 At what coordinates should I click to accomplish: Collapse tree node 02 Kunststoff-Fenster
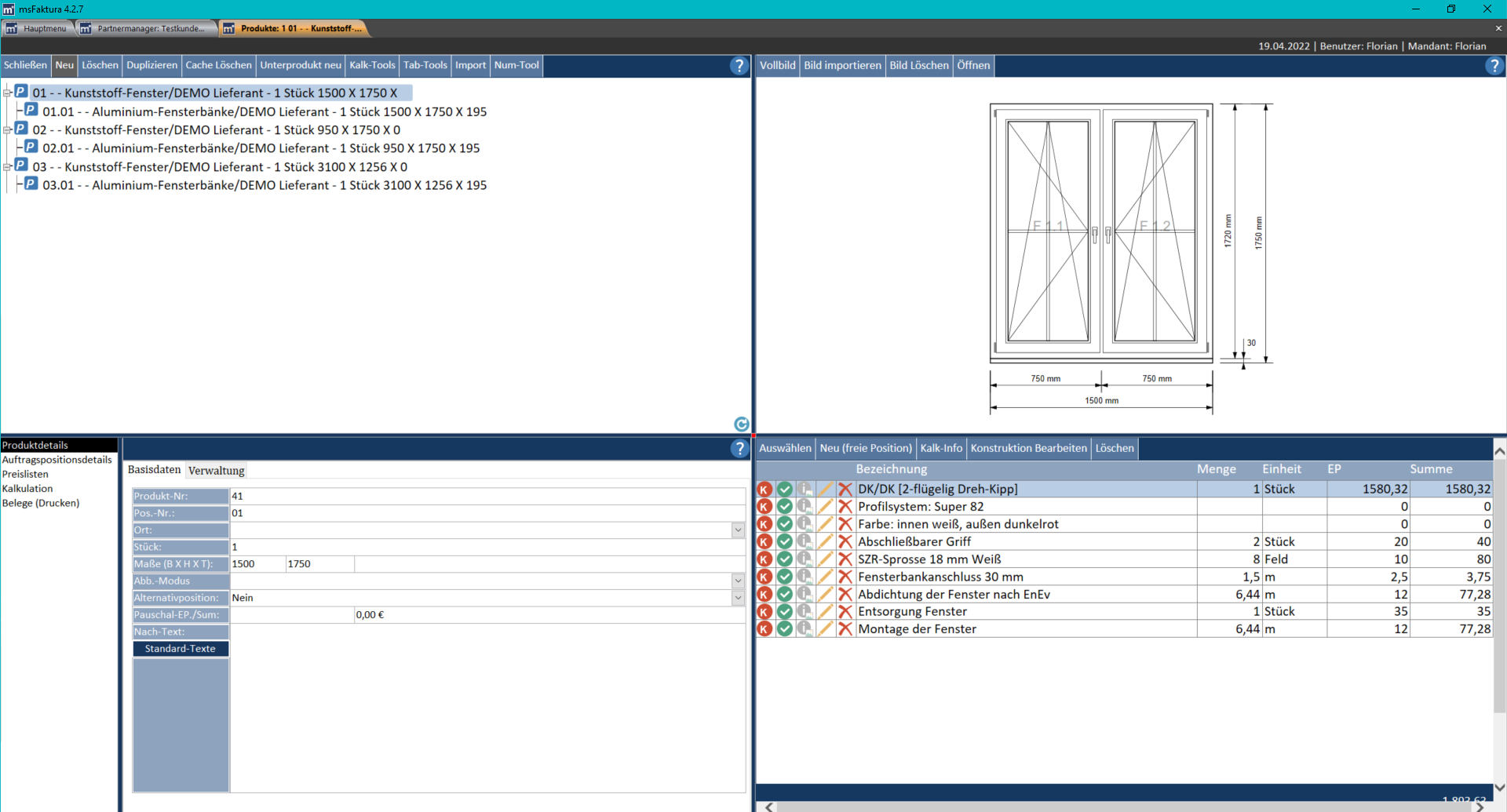(8, 130)
